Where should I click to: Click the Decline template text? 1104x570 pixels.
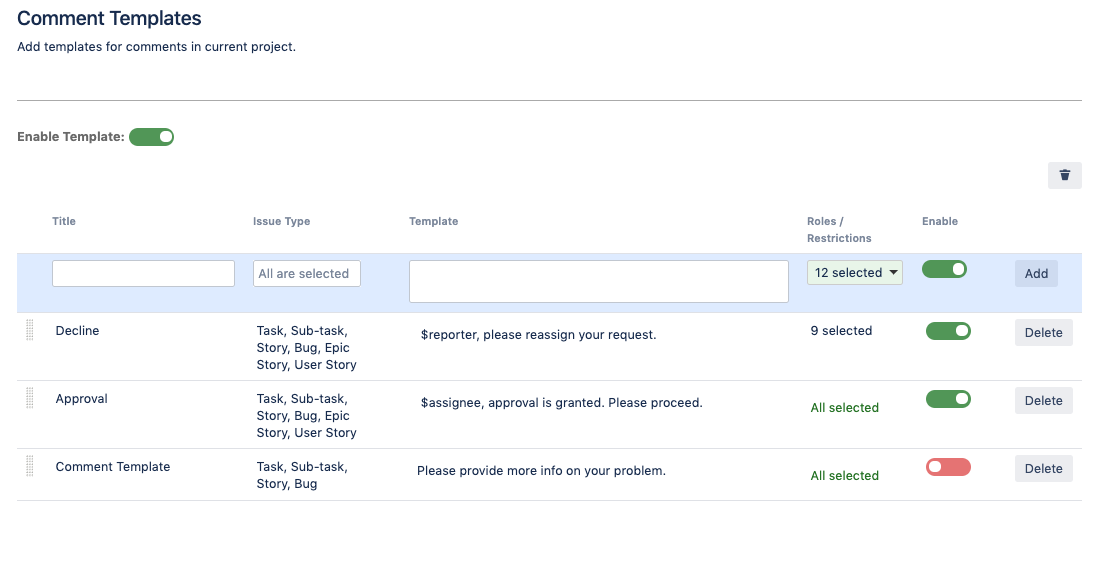[x=539, y=335]
